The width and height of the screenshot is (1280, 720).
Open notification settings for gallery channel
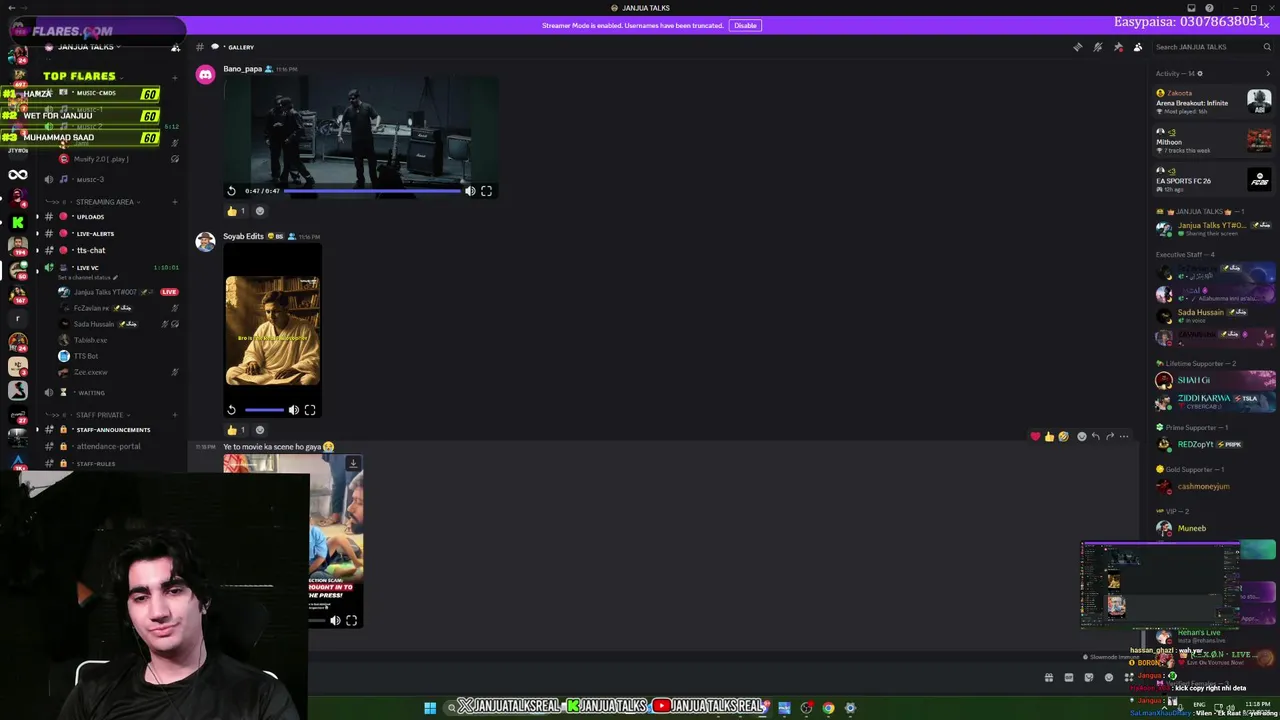pos(1098,47)
